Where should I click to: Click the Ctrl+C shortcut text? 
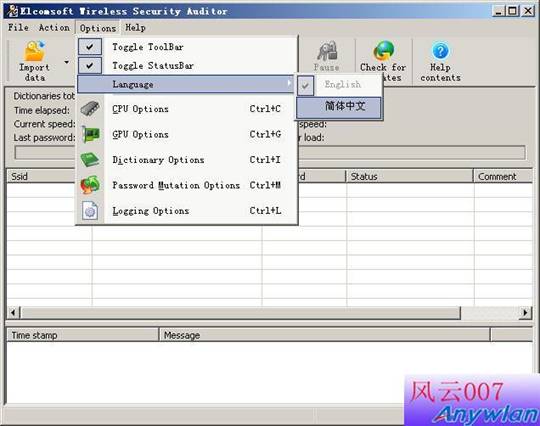265,109
